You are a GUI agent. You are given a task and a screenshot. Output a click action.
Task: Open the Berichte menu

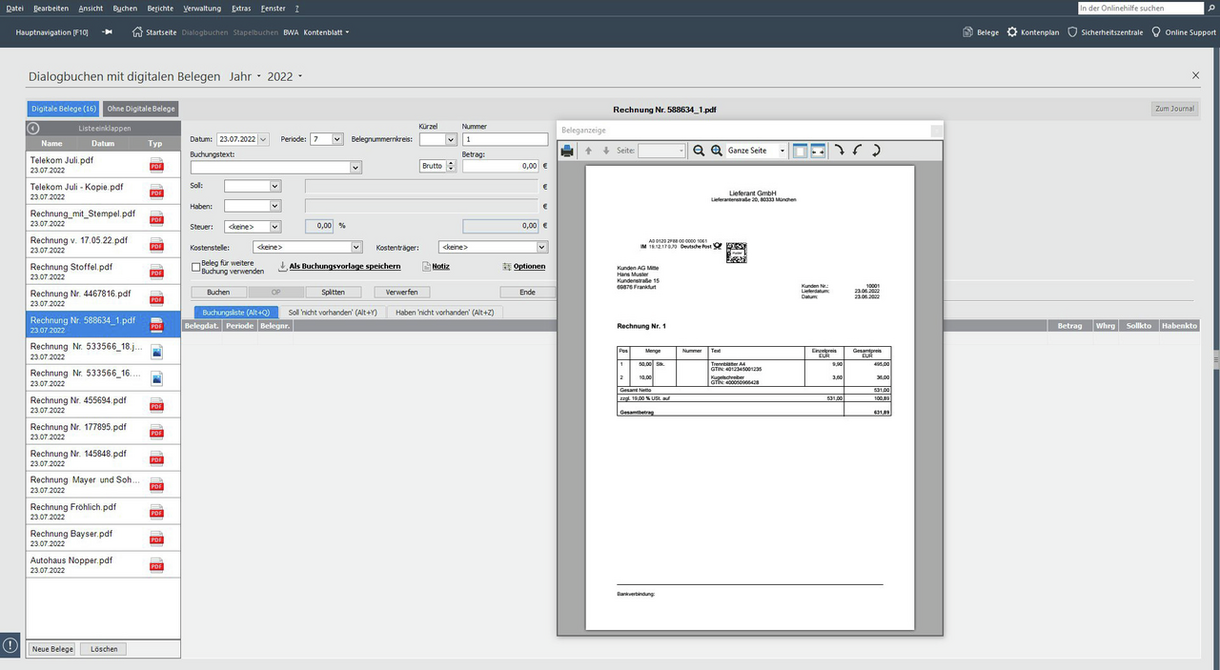point(160,8)
